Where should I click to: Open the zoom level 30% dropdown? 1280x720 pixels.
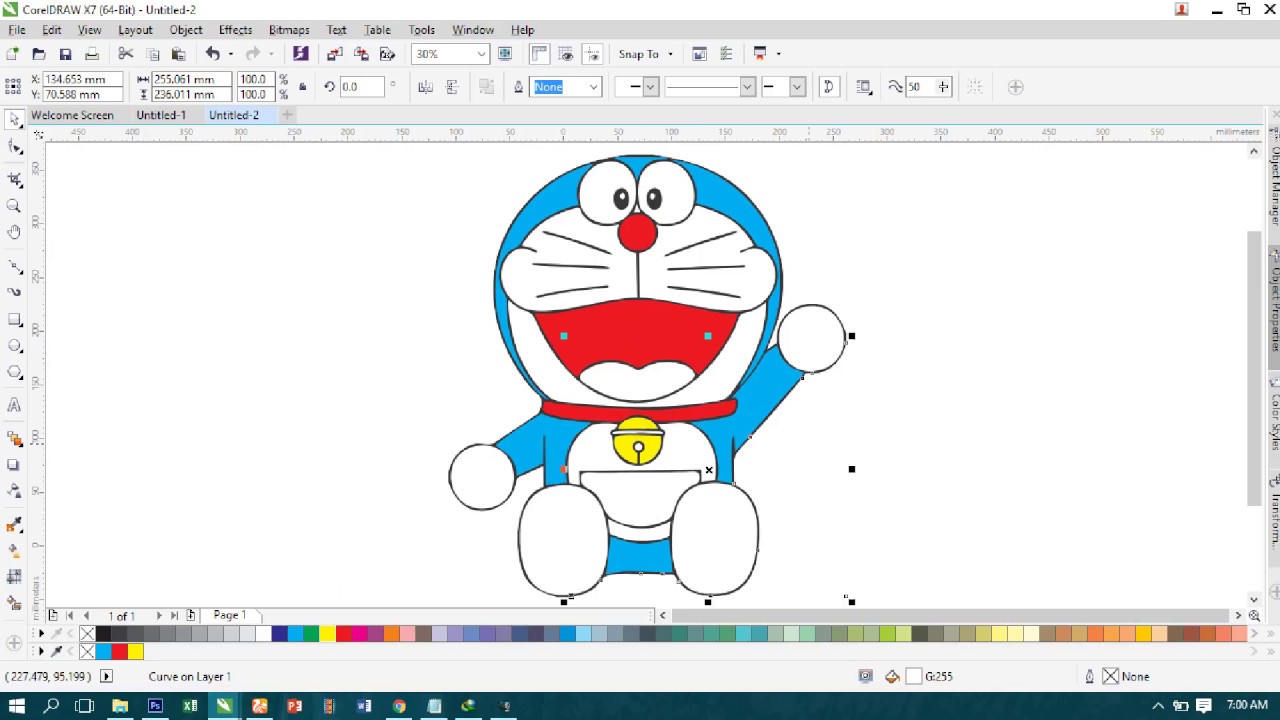click(481, 54)
